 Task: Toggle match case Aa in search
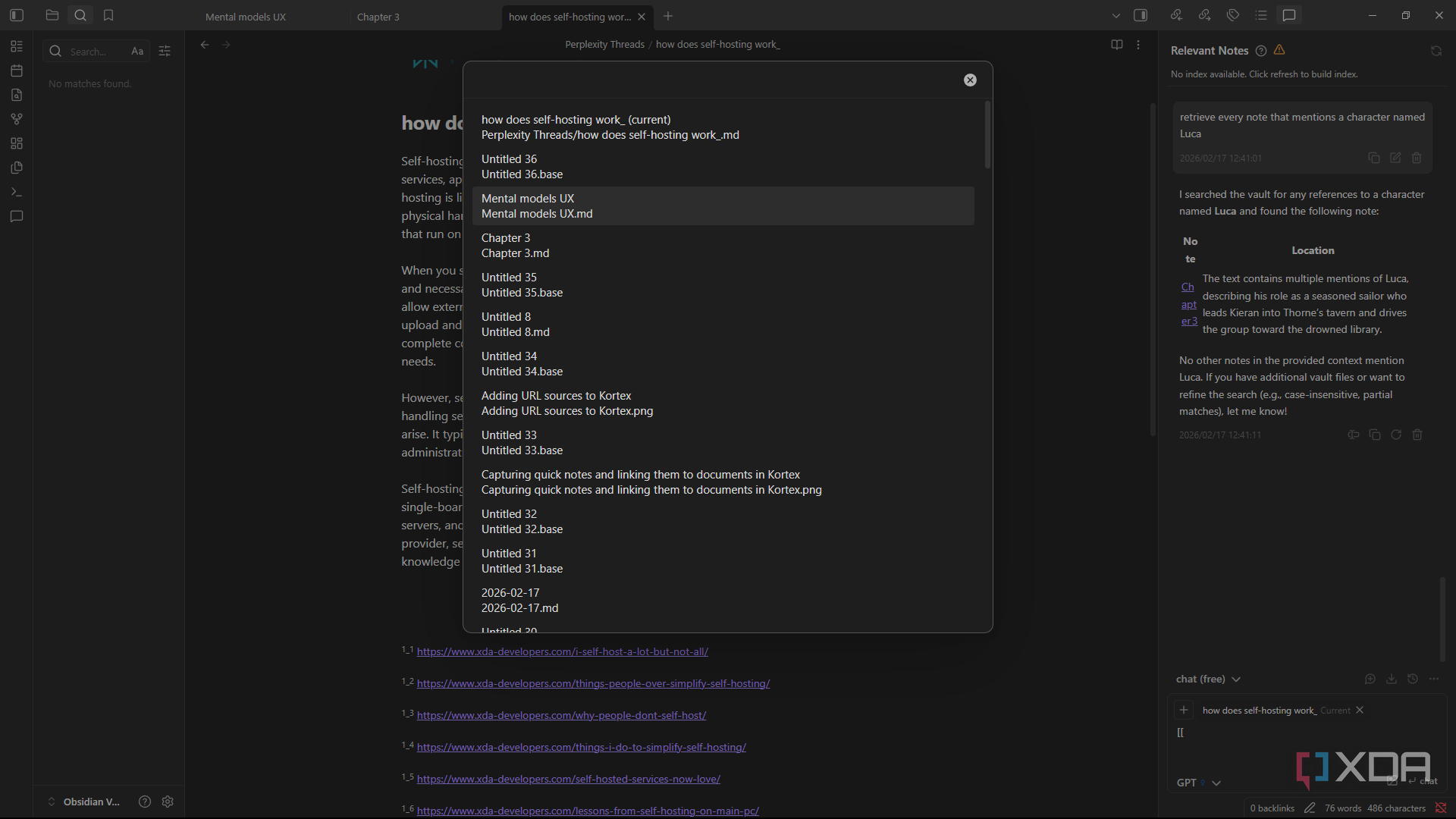coord(137,52)
